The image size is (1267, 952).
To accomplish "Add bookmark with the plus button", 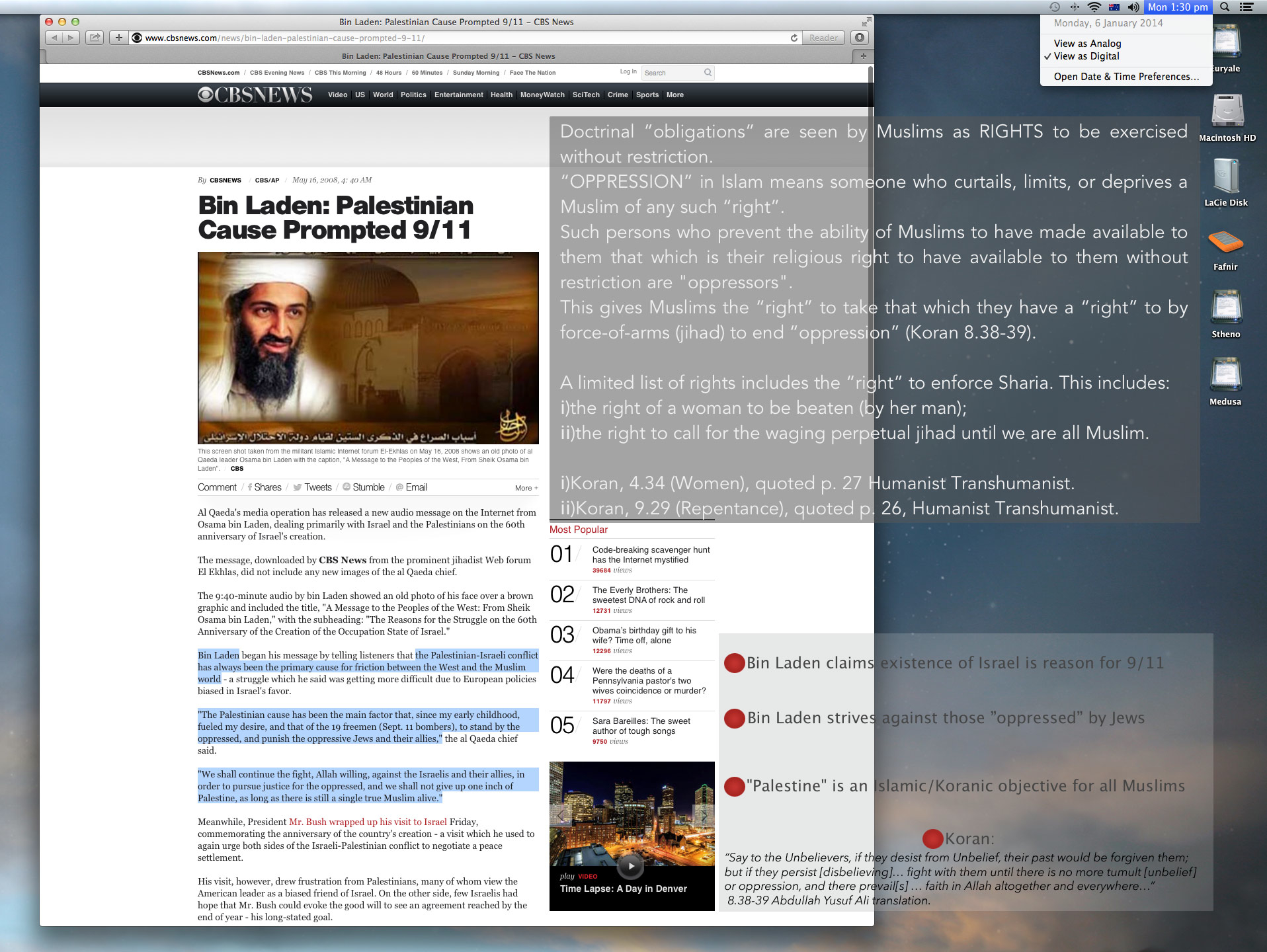I will pos(118,38).
